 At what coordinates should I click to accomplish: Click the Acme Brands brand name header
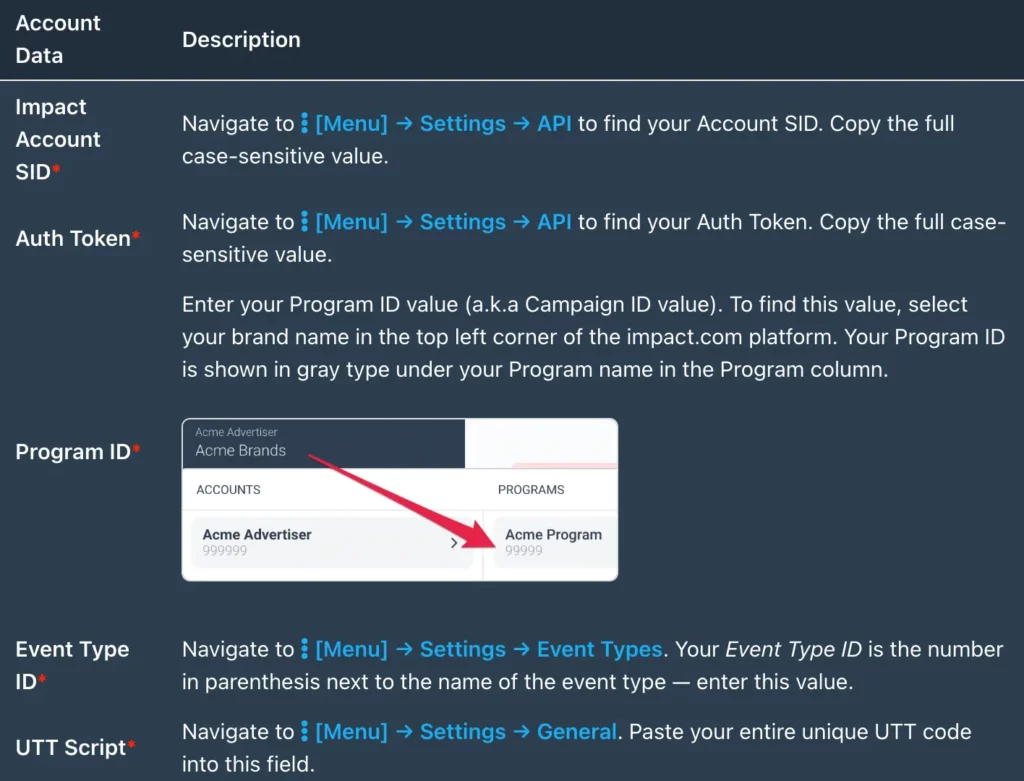pyautogui.click(x=240, y=451)
